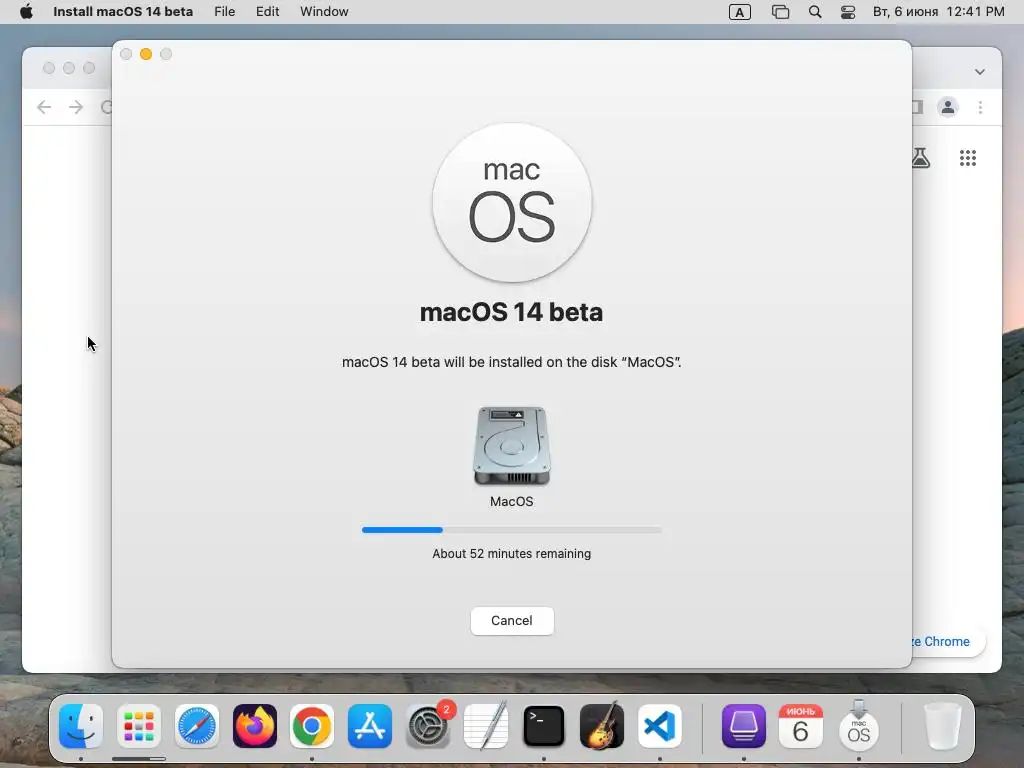Select the MacOS disk icon
The image size is (1024, 768).
point(512,446)
